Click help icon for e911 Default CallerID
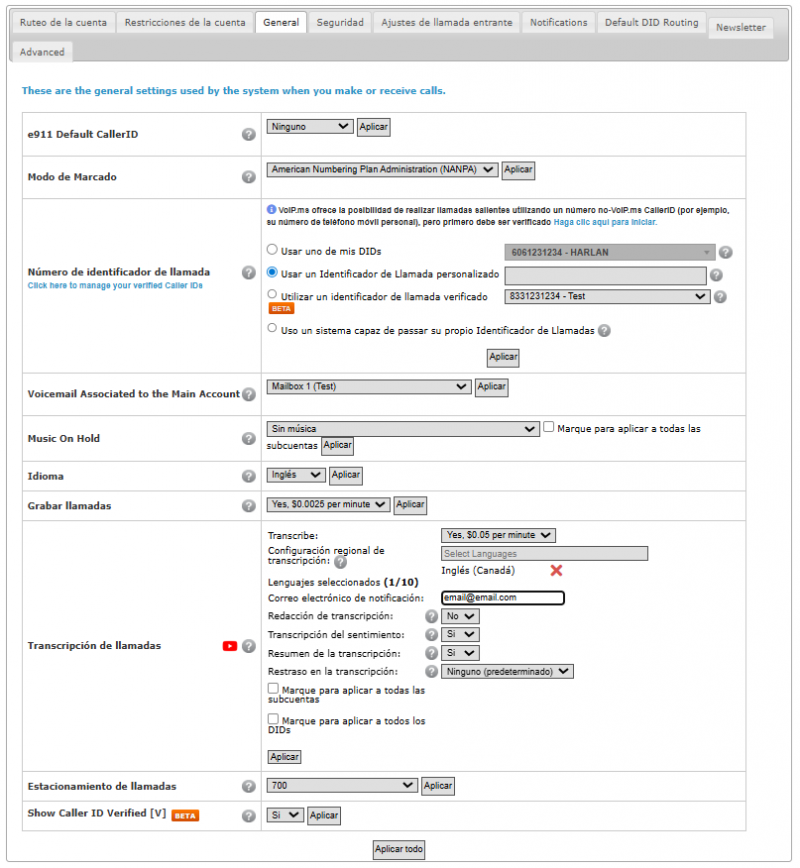 pyautogui.click(x=249, y=135)
